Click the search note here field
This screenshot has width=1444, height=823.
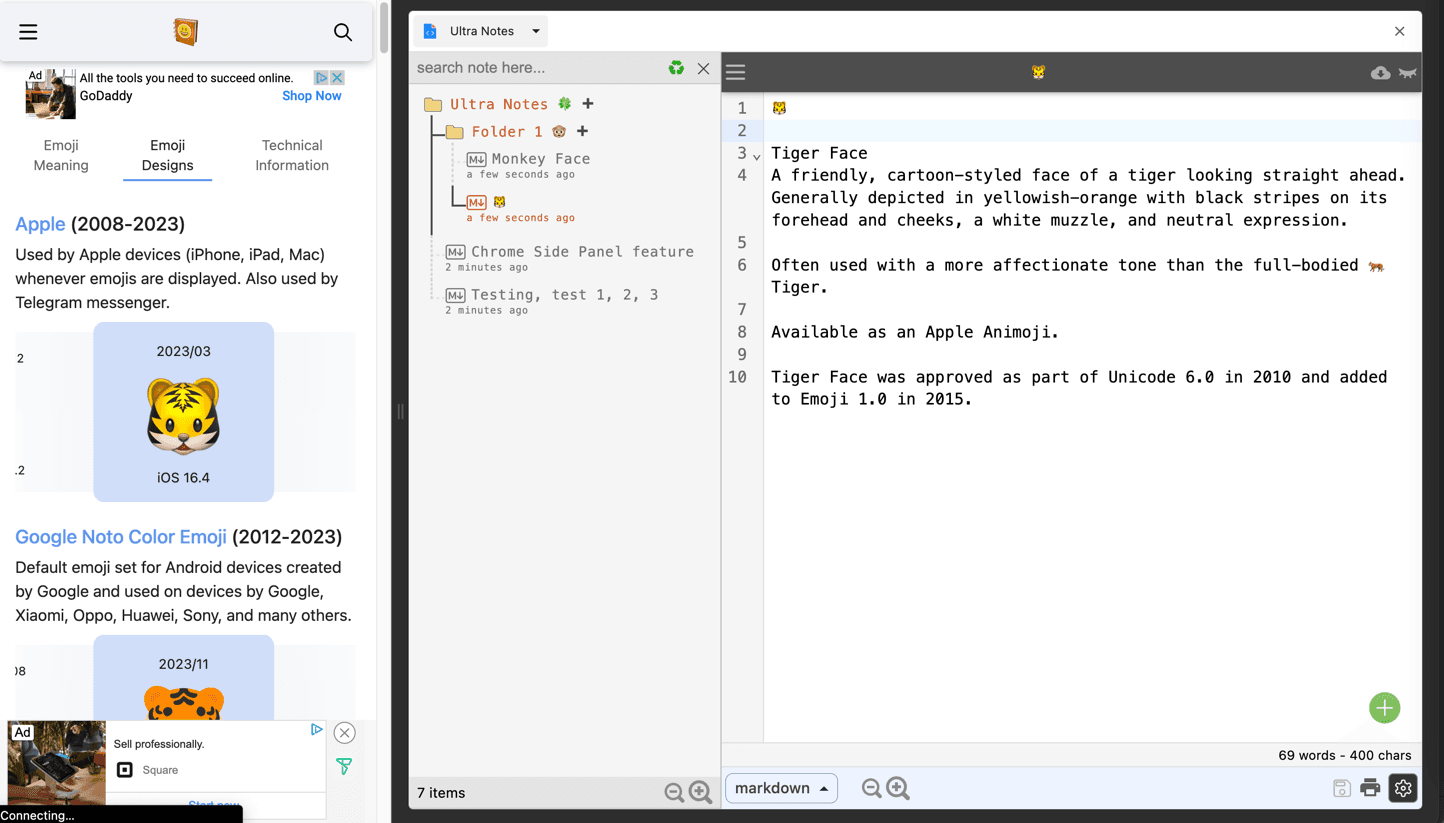point(538,68)
